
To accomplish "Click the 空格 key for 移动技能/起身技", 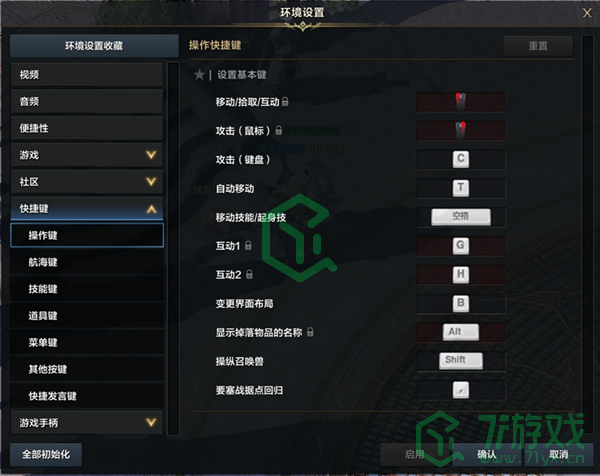I will pos(461,217).
